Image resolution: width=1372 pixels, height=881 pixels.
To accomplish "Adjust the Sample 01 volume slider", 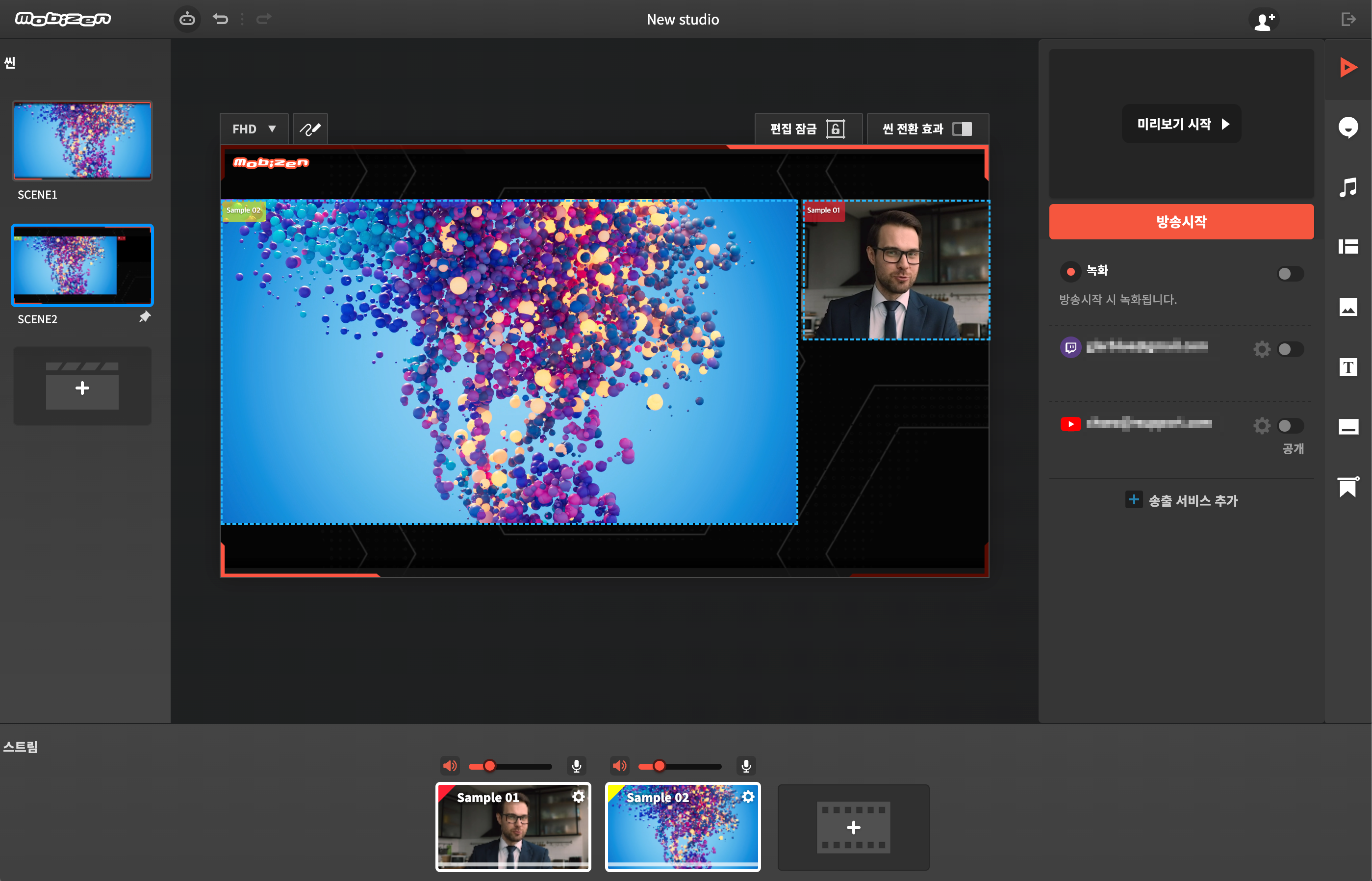I will [490, 766].
